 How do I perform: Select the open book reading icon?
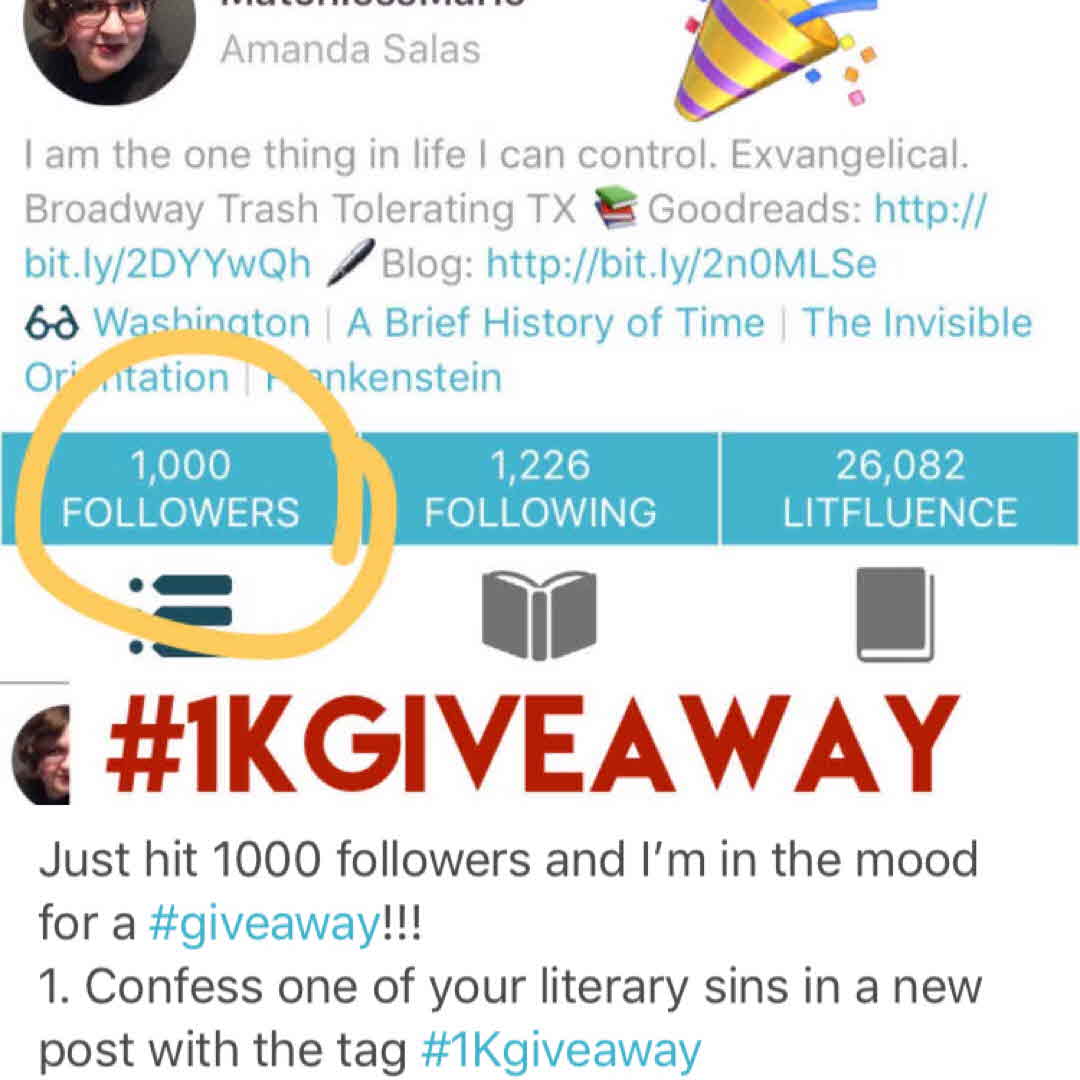[x=539, y=615]
